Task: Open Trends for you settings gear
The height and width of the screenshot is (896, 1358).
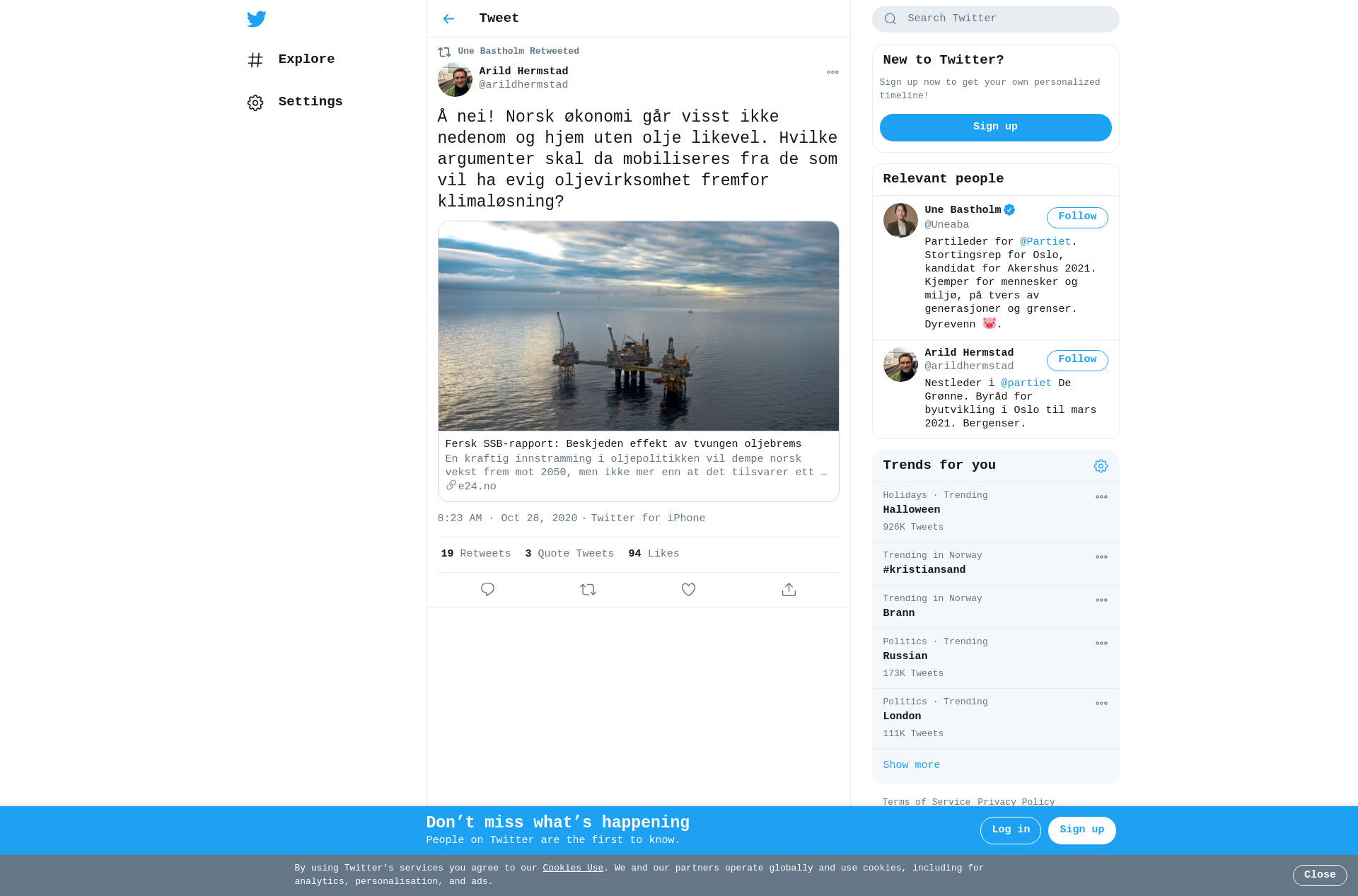Action: click(1101, 466)
